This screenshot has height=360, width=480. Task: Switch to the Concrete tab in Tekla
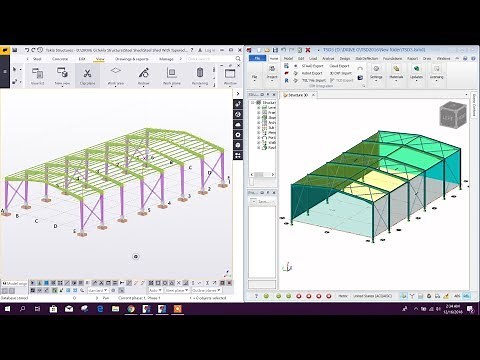(x=60, y=59)
